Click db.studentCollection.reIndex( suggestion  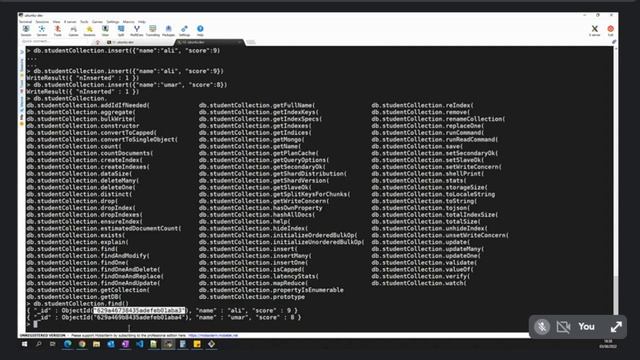coord(422,105)
